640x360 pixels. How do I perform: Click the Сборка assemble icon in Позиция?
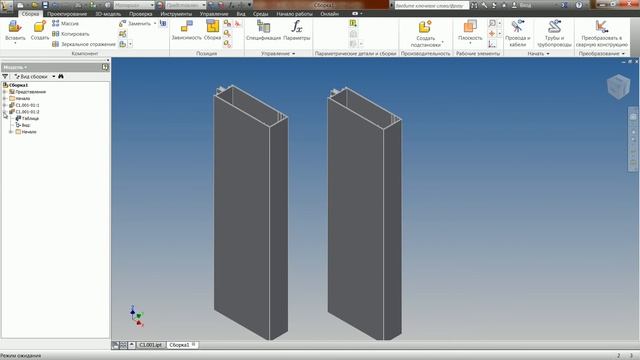pos(212,26)
